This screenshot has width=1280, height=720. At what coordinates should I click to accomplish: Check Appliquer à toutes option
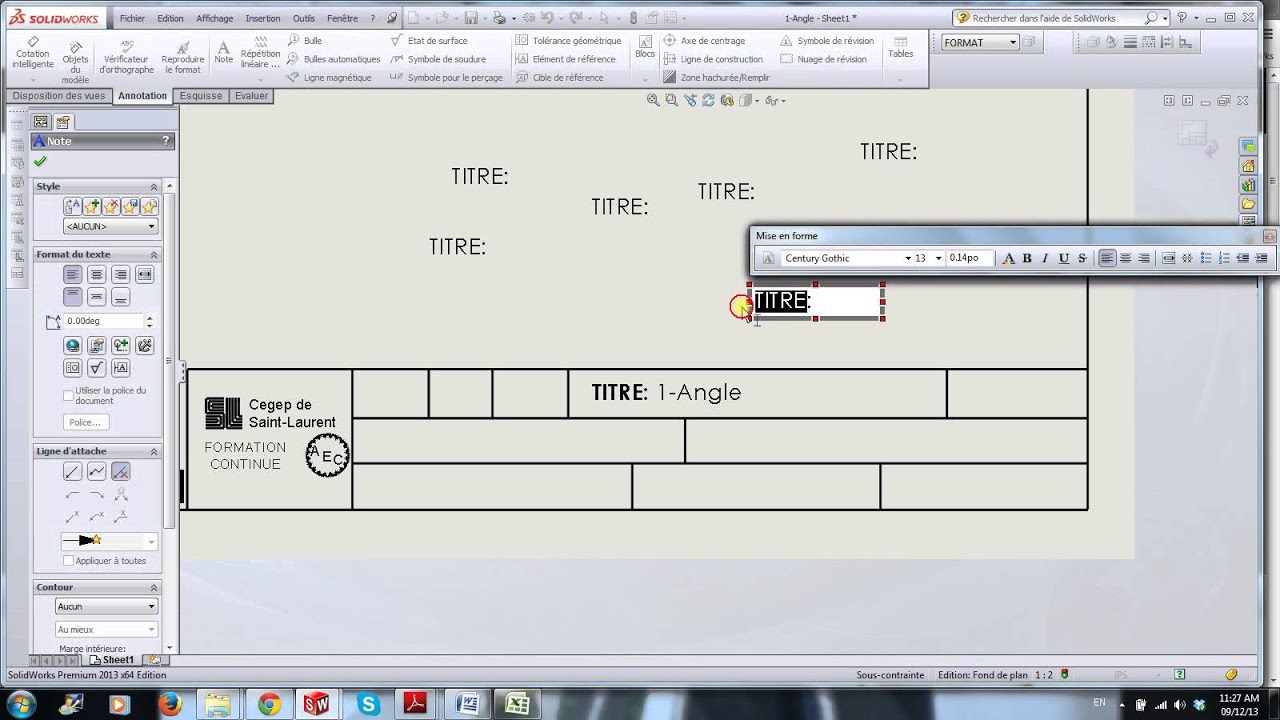click(x=68, y=561)
